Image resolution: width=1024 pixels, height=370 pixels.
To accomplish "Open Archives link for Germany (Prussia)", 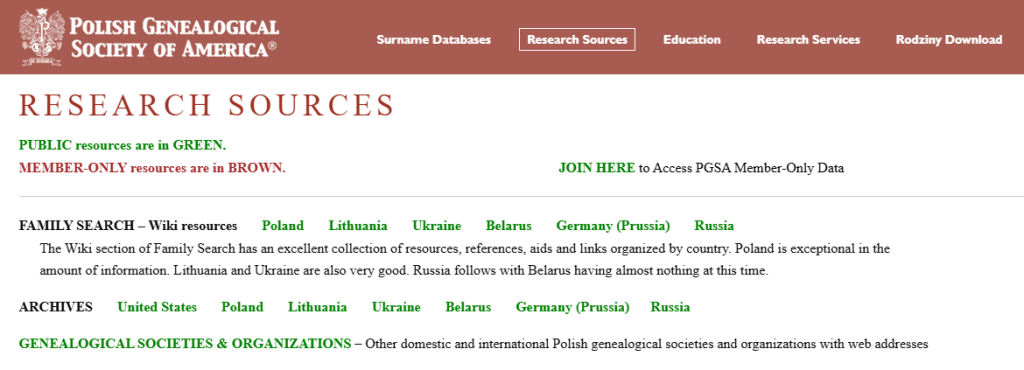I will [x=573, y=307].
